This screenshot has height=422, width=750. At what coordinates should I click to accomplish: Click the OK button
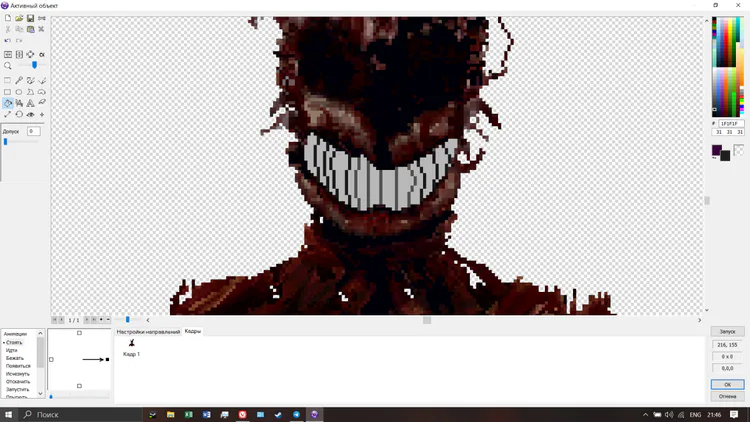coord(727,385)
